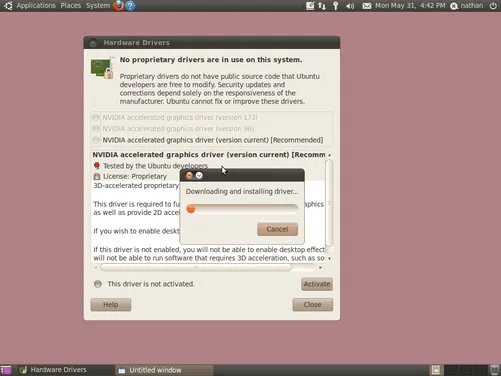
Task: Open the mail envelope indicator
Action: tap(367, 6)
